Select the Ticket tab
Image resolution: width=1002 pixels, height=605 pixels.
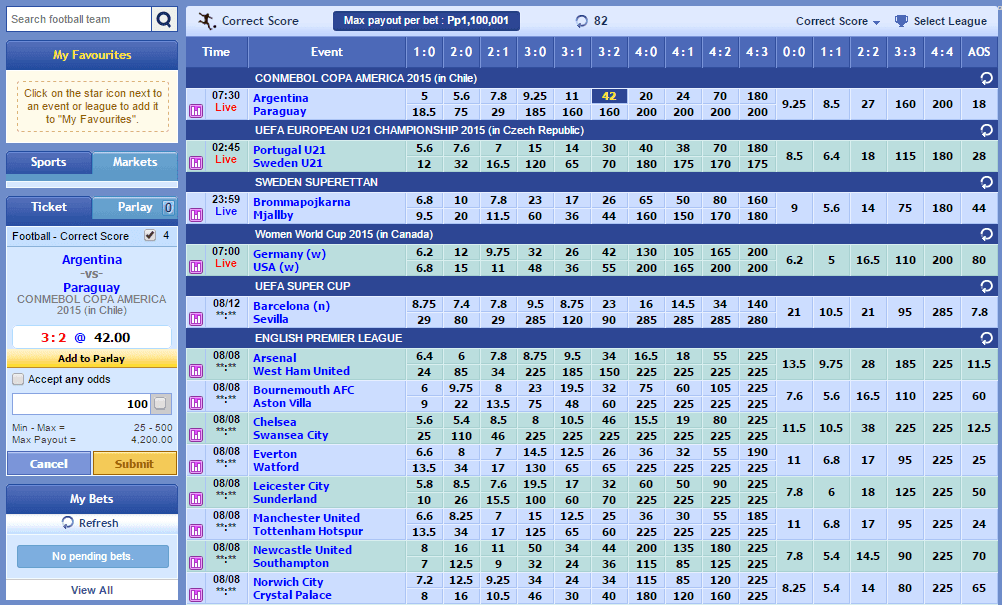pos(49,207)
